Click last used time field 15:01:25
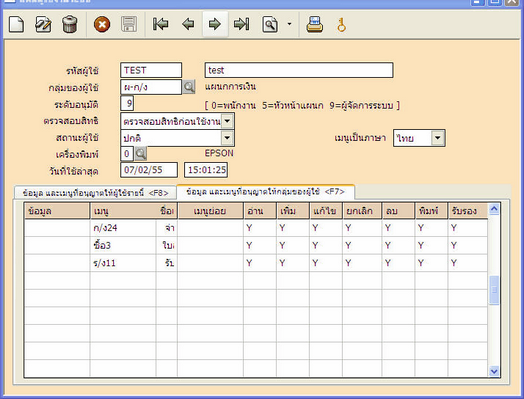Image resolution: width=524 pixels, height=399 pixels. (x=206, y=170)
